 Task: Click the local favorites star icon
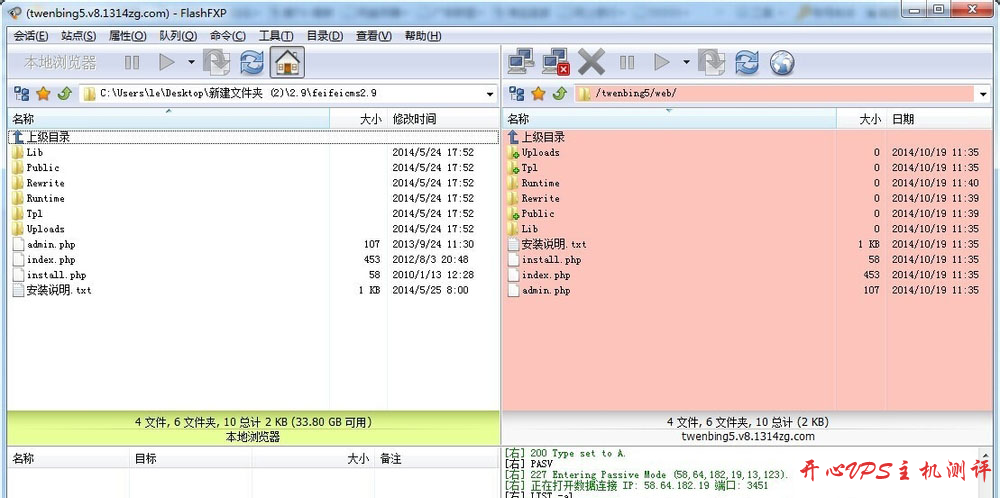click(43, 94)
